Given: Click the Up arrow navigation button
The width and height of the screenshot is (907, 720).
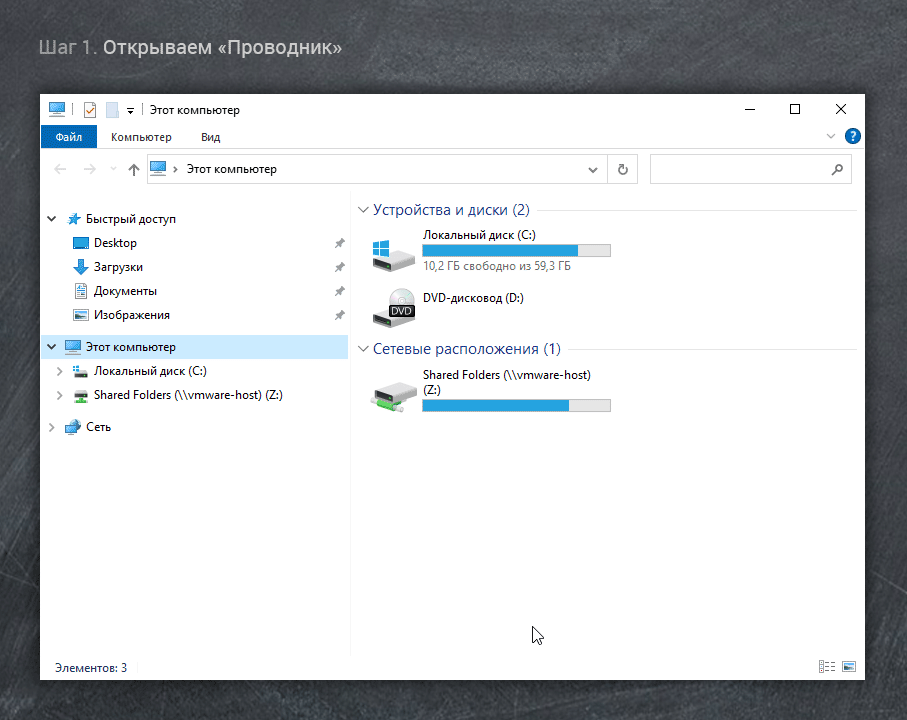Looking at the screenshot, I should [x=134, y=170].
